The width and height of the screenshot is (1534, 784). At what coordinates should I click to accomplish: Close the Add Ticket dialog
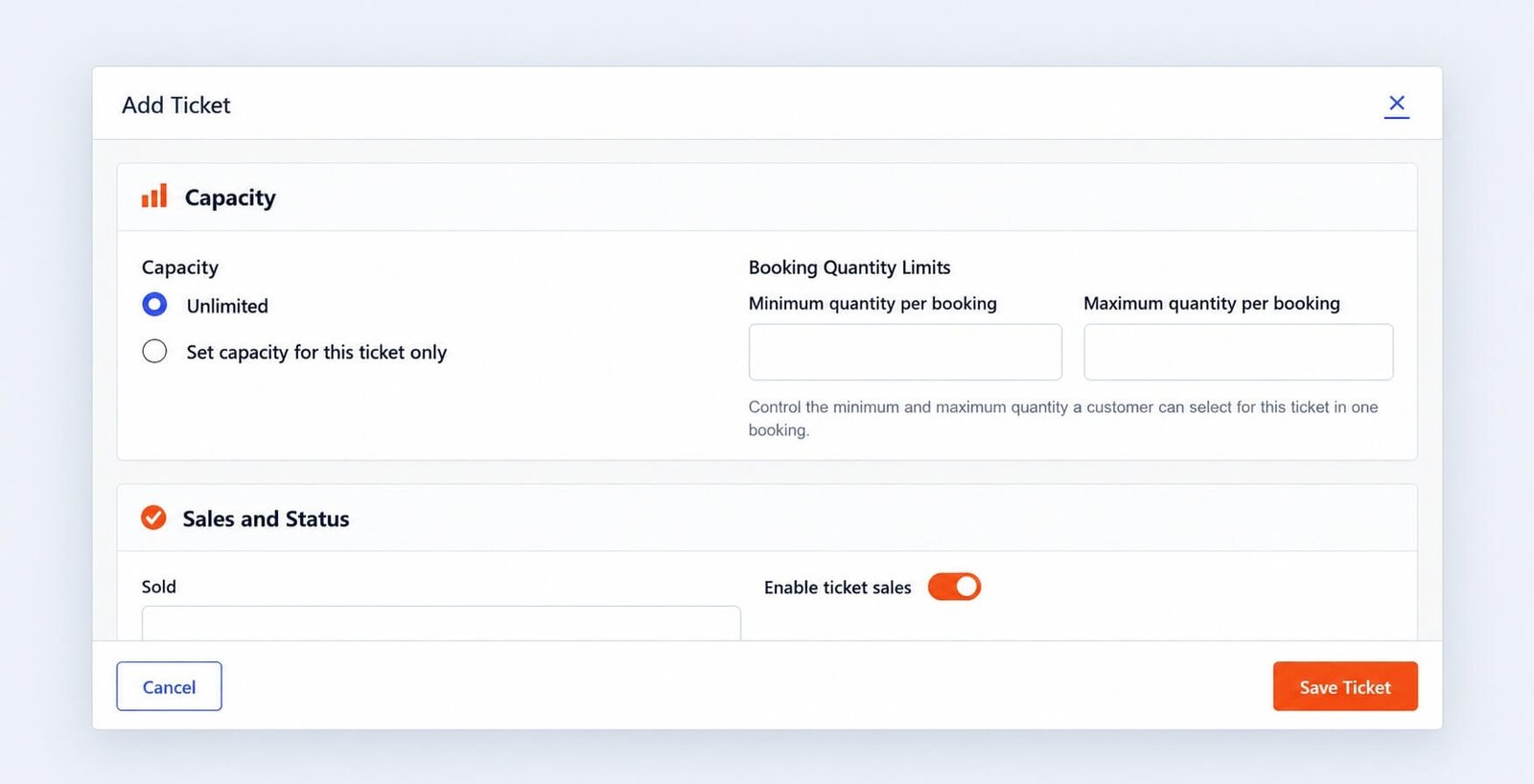click(1397, 104)
